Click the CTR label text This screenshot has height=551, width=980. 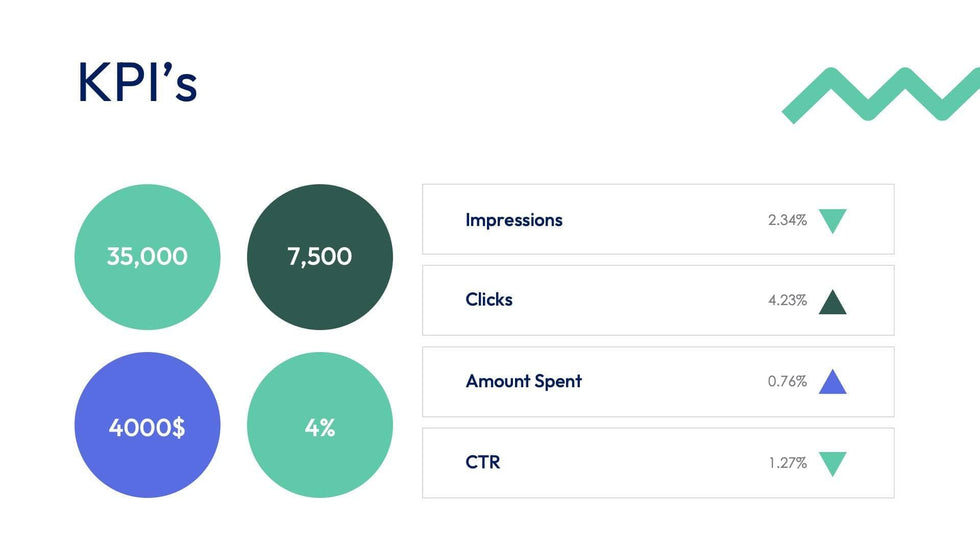483,463
